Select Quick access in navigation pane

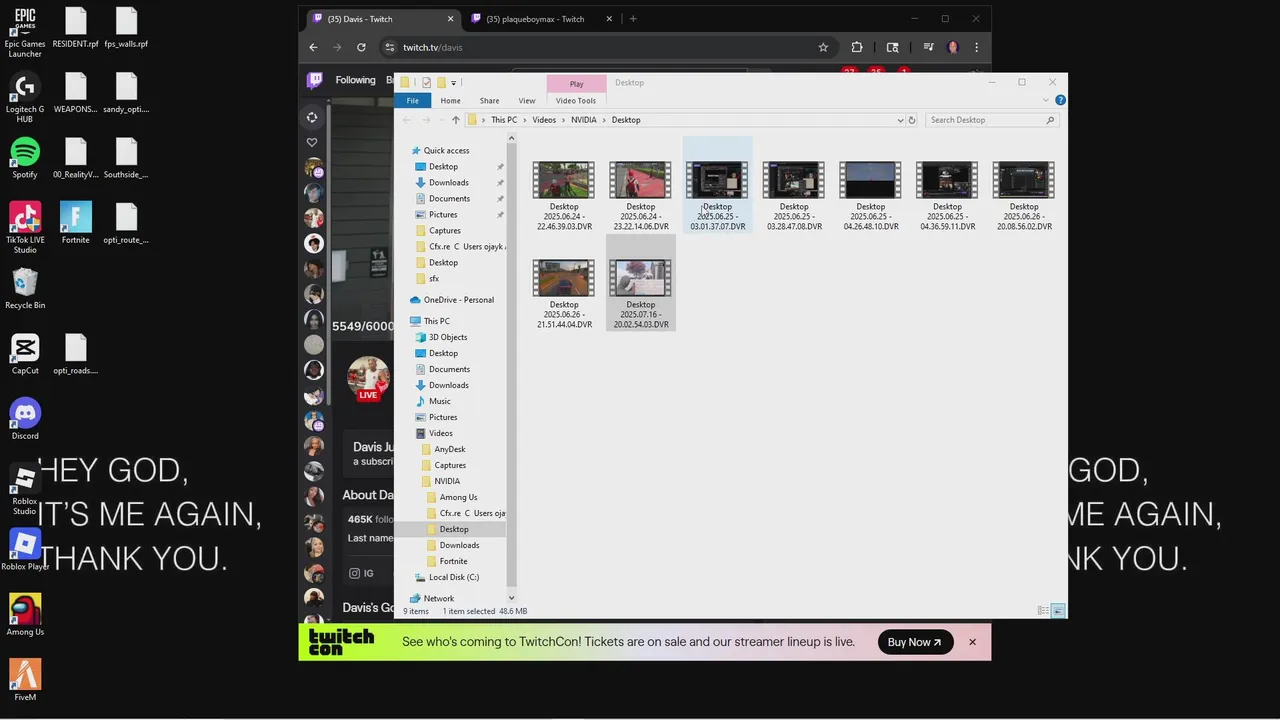click(x=446, y=151)
